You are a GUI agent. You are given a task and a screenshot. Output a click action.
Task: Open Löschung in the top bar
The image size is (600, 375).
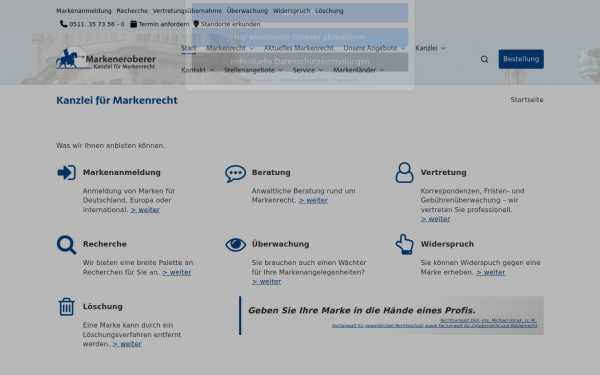(x=329, y=11)
